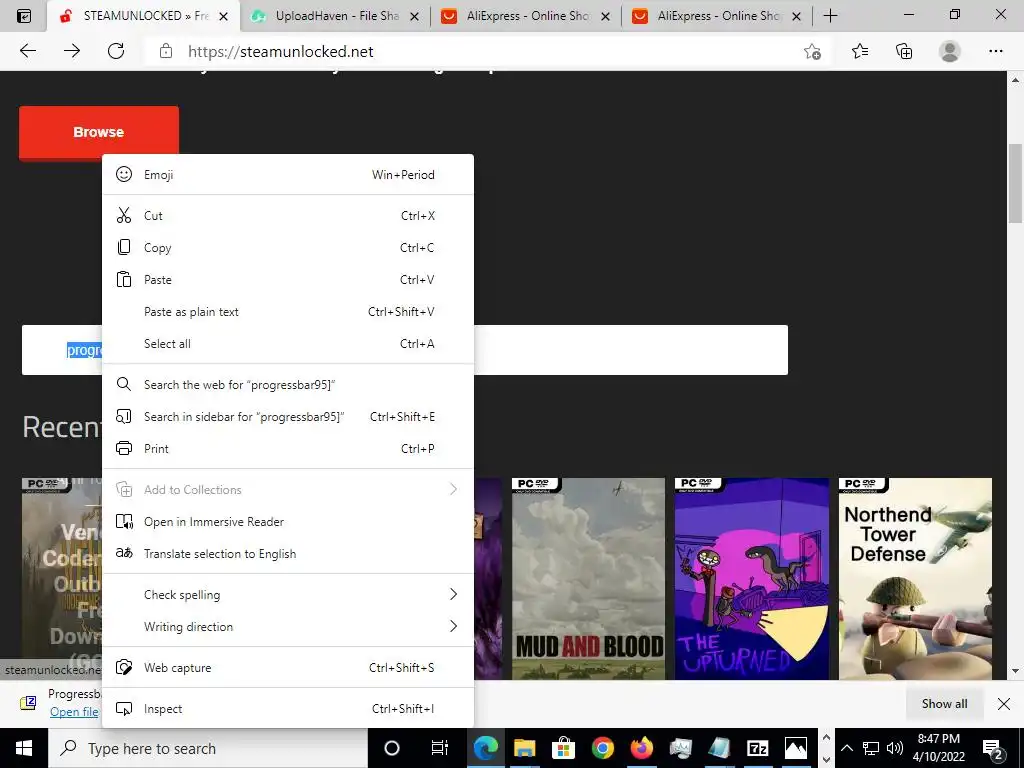Click Microsoft Edge taskbar icon
This screenshot has width=1024, height=768.
(485, 748)
